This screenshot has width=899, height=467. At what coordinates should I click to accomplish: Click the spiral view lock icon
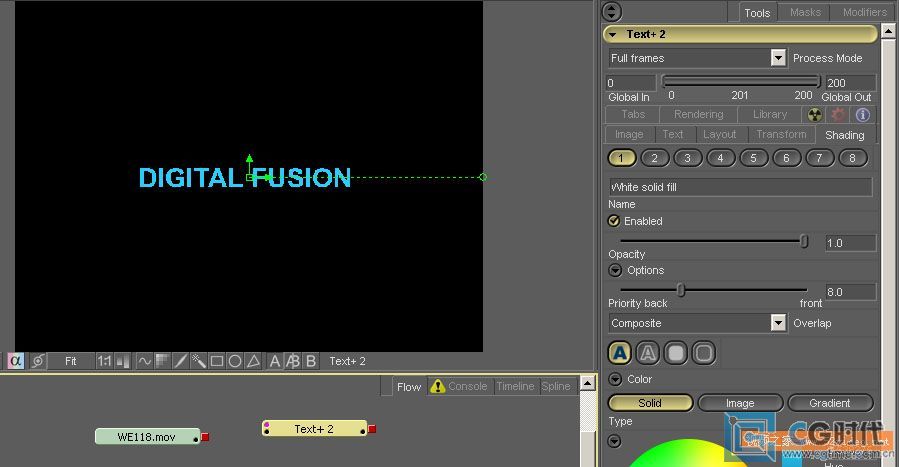coord(38,361)
